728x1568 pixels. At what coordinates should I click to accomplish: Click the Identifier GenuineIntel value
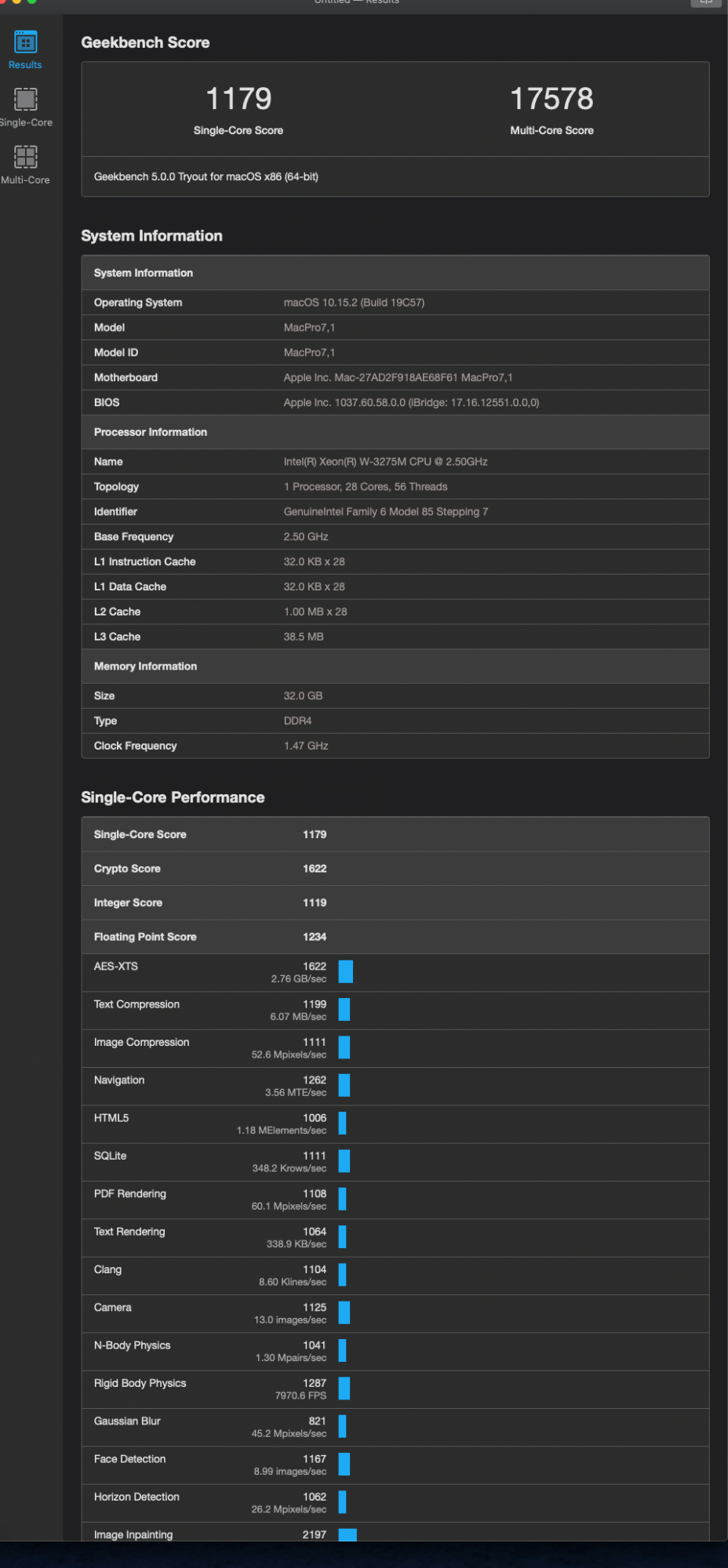tap(385, 512)
